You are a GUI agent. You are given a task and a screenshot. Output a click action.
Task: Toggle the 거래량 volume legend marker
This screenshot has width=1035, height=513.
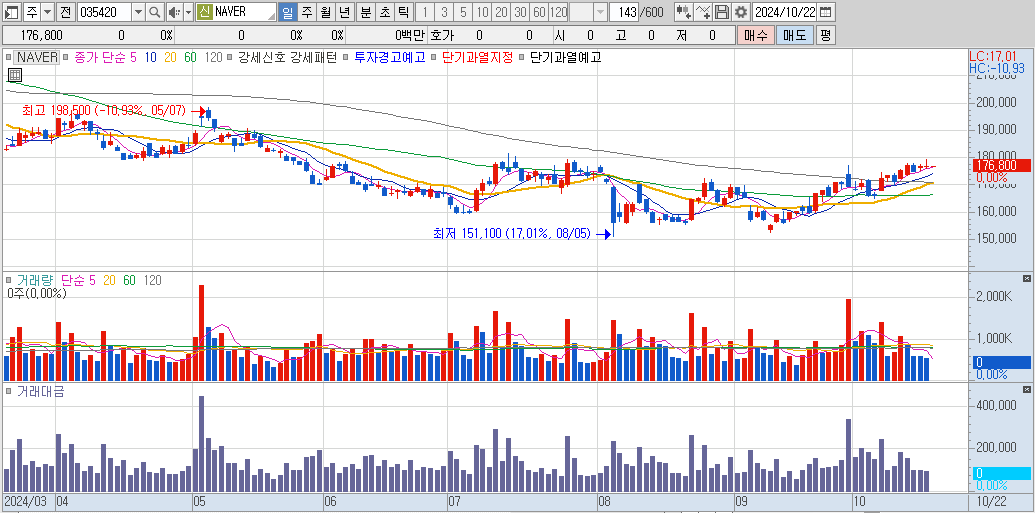[x=7, y=280]
